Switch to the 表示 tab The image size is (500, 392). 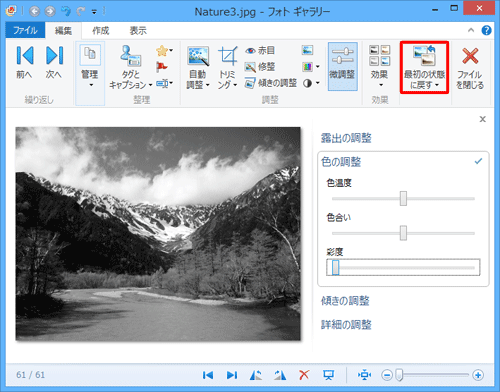(x=138, y=31)
